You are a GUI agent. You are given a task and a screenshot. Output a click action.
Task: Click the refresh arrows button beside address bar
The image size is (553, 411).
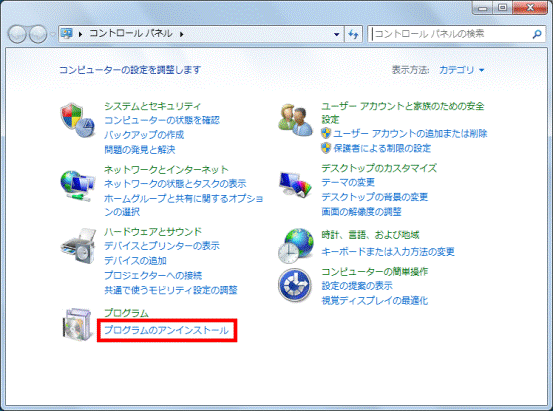(x=353, y=34)
